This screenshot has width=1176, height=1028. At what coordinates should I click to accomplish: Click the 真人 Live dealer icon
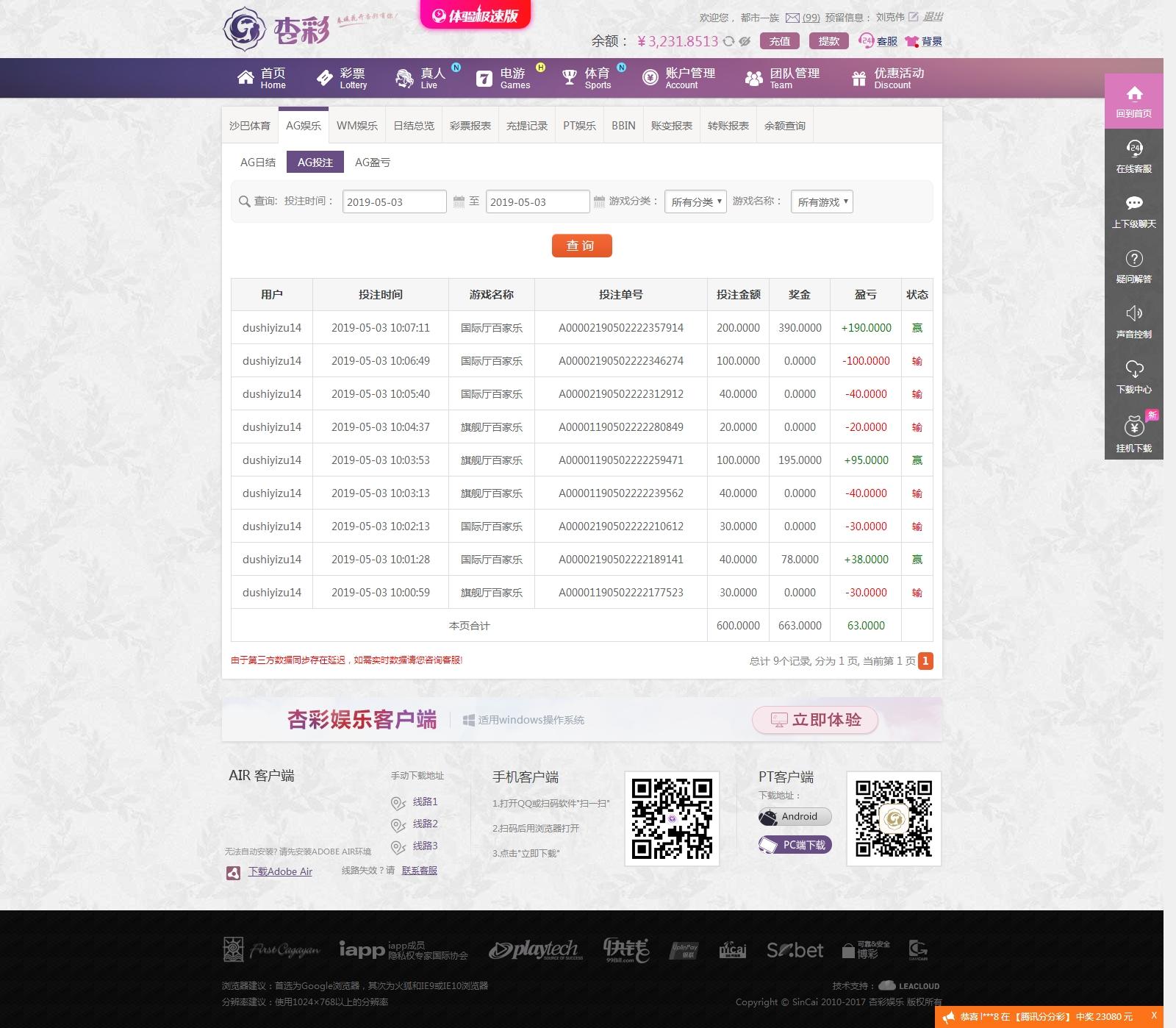click(x=404, y=78)
